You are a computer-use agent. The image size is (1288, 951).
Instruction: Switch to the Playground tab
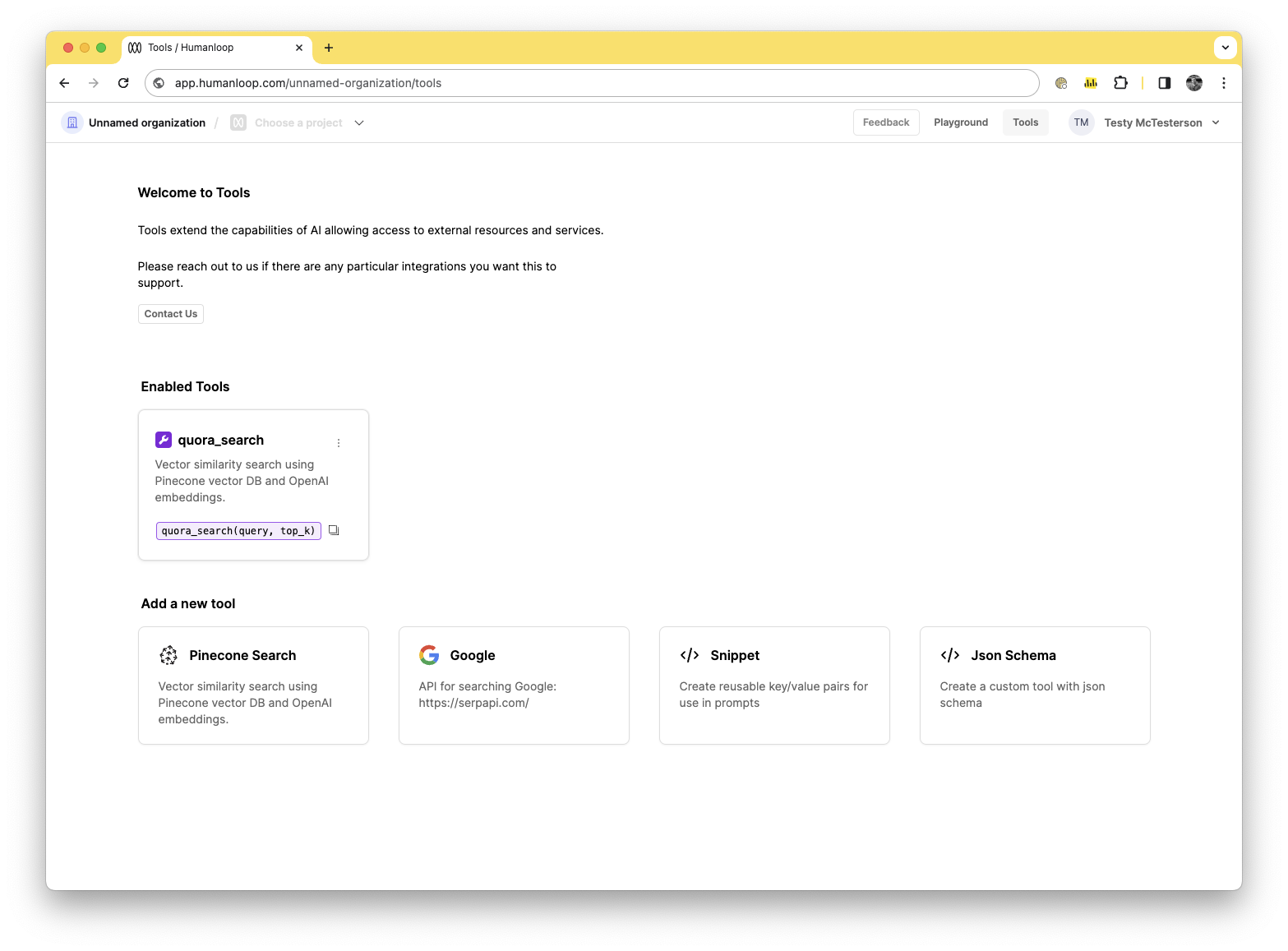click(960, 122)
